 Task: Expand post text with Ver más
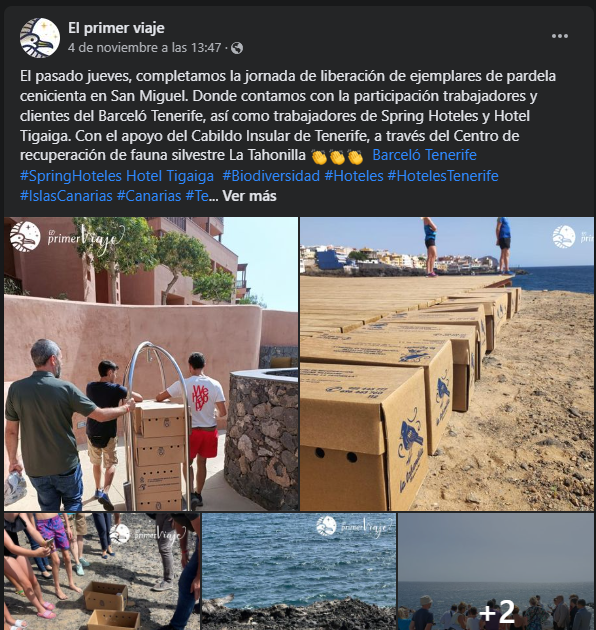[x=249, y=196]
